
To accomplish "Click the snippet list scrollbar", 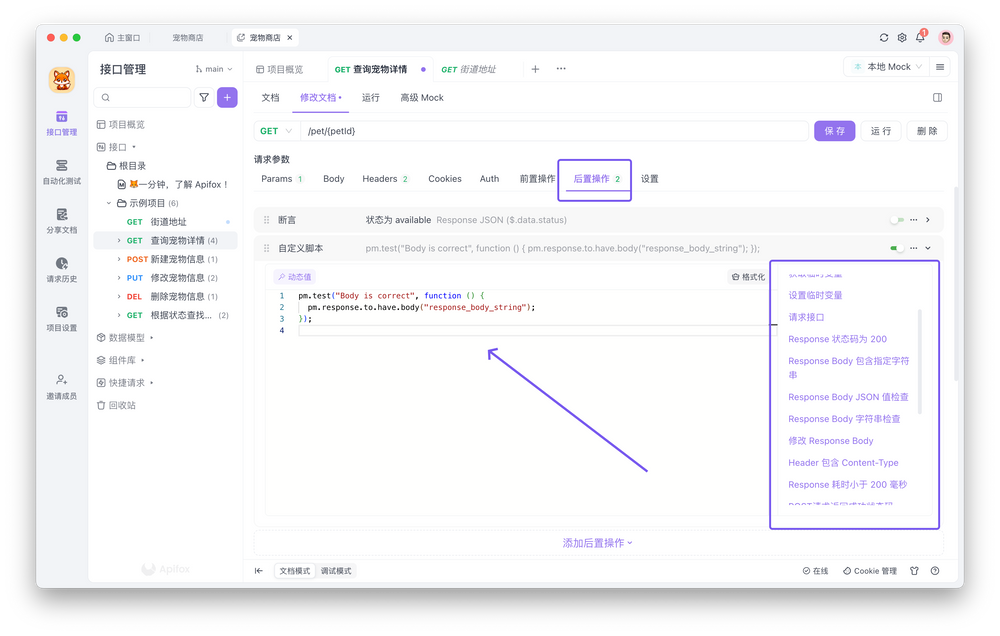I will coord(920,360).
